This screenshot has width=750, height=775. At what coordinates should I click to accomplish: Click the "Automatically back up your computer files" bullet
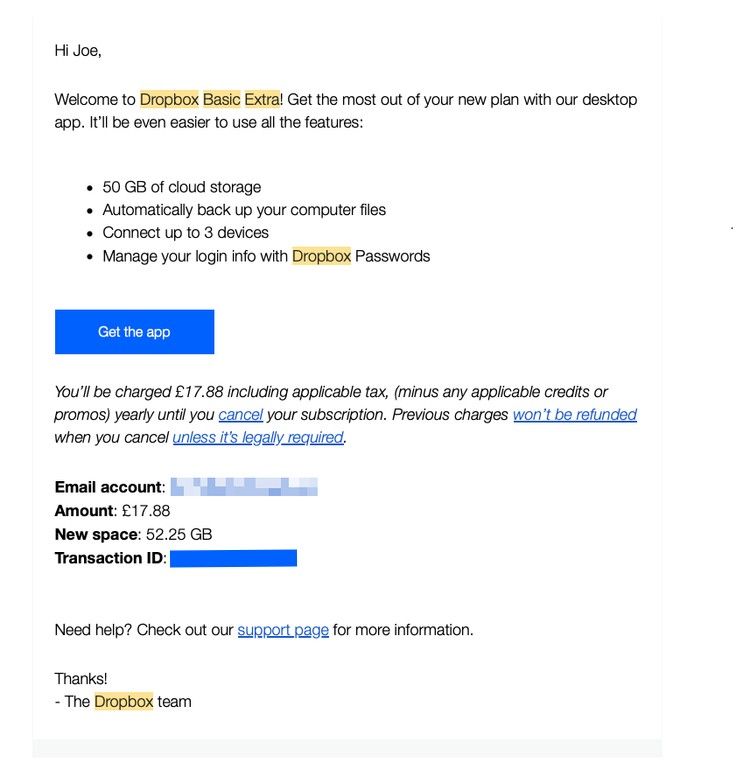[244, 210]
